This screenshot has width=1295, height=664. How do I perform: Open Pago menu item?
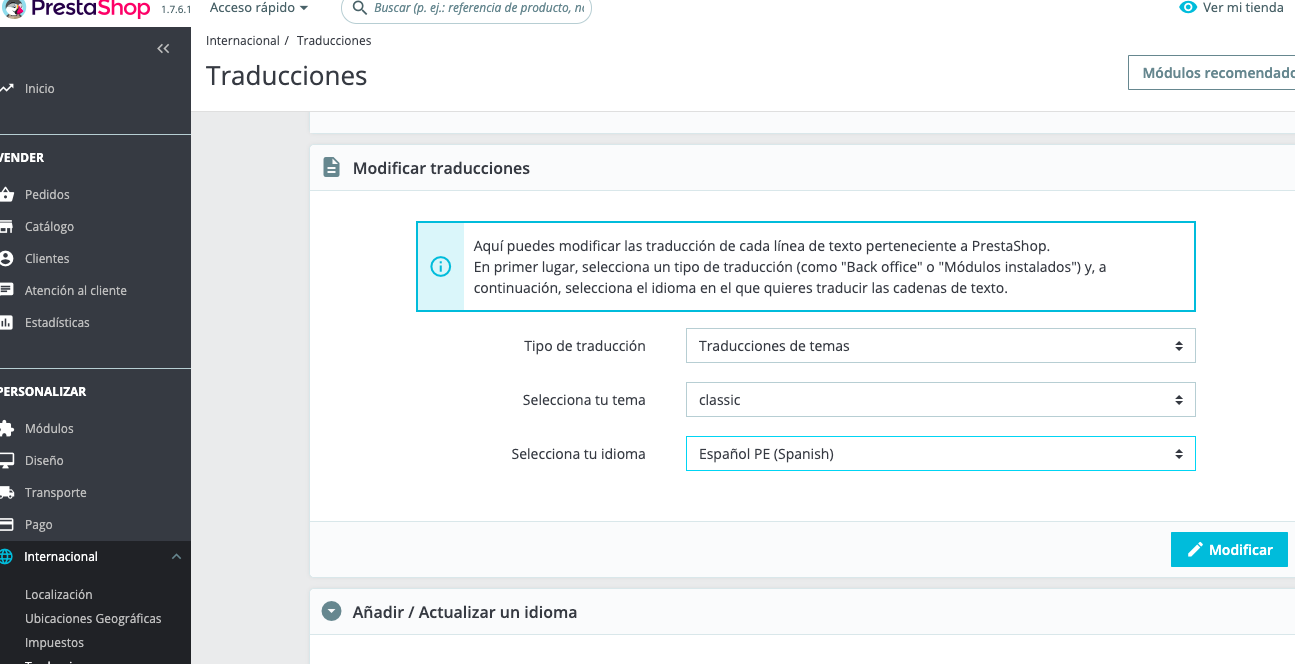pyautogui.click(x=39, y=525)
